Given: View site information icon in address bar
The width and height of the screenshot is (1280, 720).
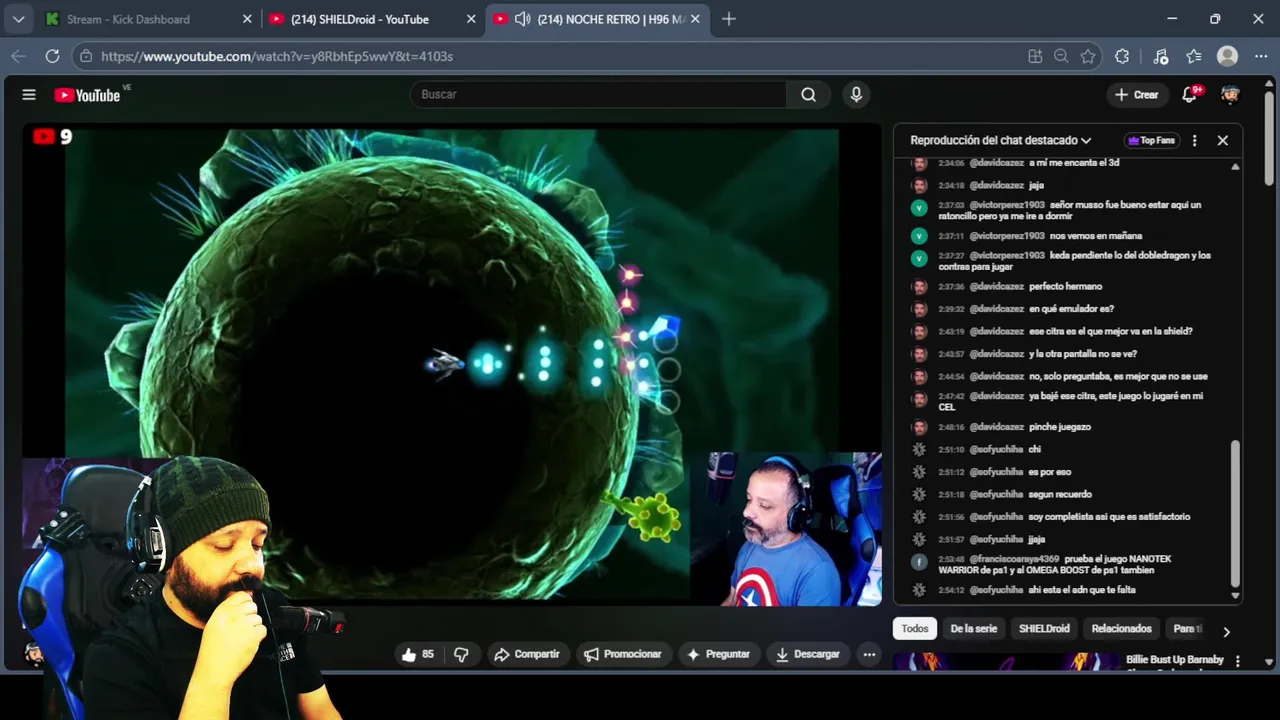Looking at the screenshot, I should (86, 56).
